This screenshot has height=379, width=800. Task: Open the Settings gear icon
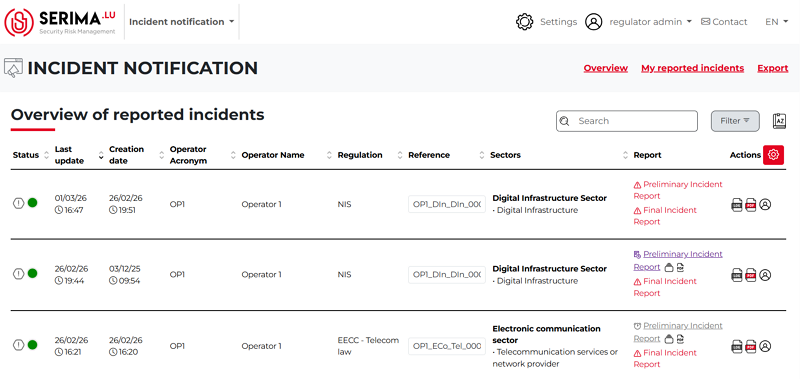(524, 22)
